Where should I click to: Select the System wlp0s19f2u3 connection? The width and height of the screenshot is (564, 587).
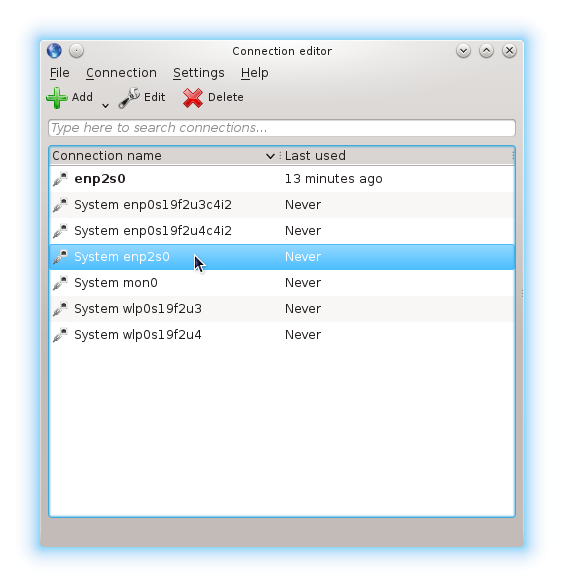pyautogui.click(x=282, y=309)
